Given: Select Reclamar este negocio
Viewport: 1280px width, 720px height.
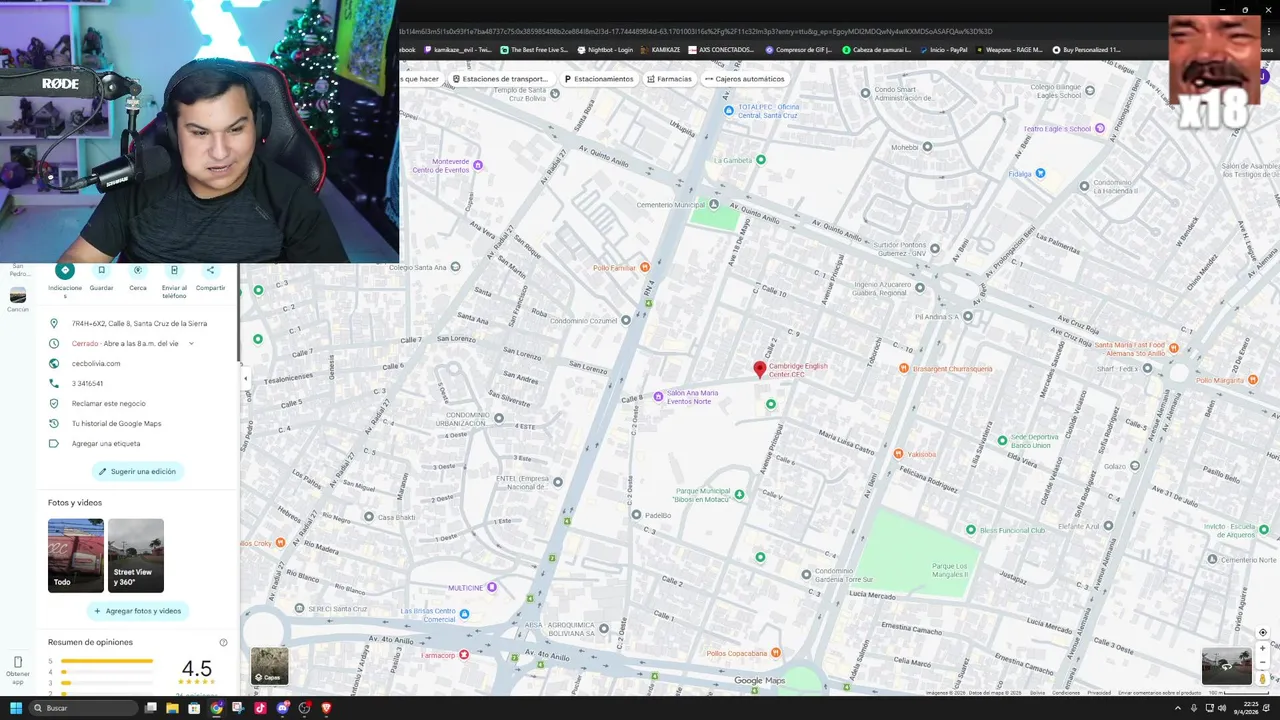Looking at the screenshot, I should (108, 404).
